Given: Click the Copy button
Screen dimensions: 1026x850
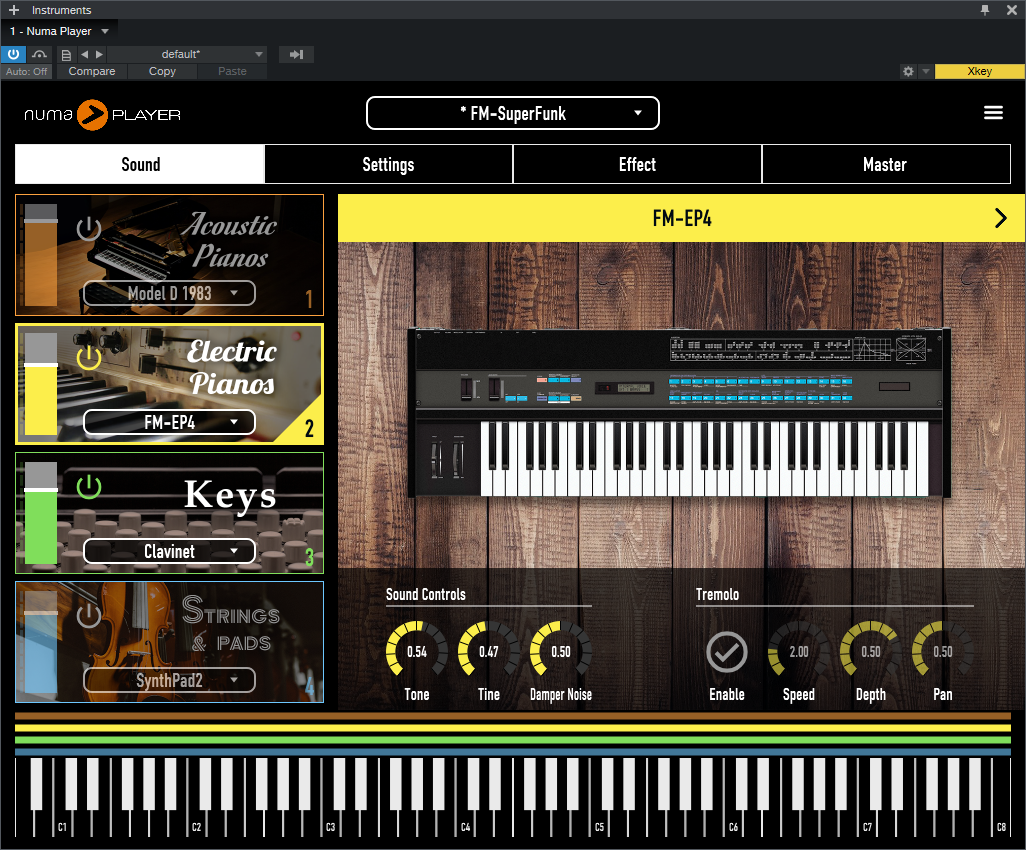Looking at the screenshot, I should 162,71.
